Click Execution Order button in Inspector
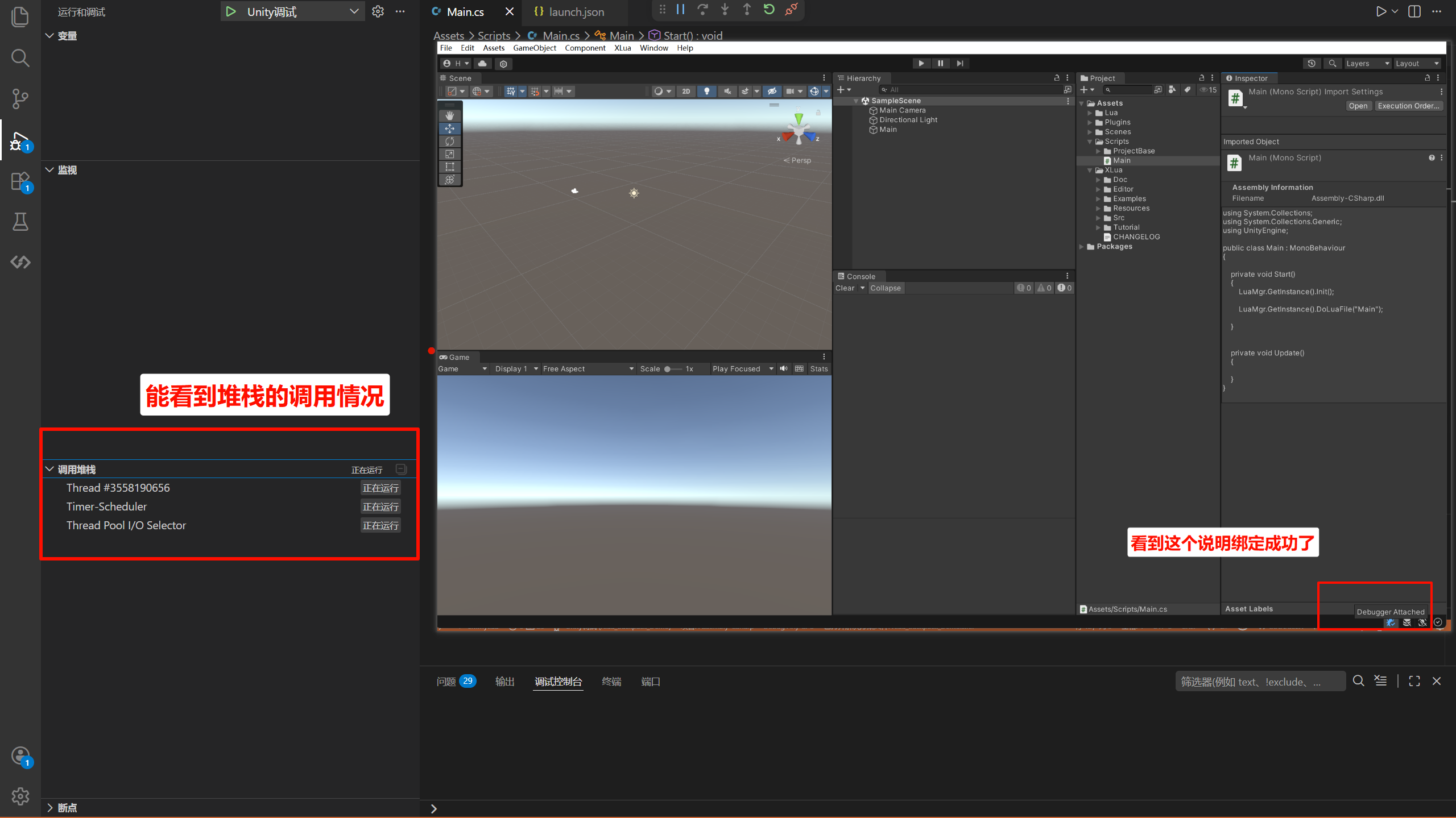The image size is (1456, 818). [x=1408, y=106]
